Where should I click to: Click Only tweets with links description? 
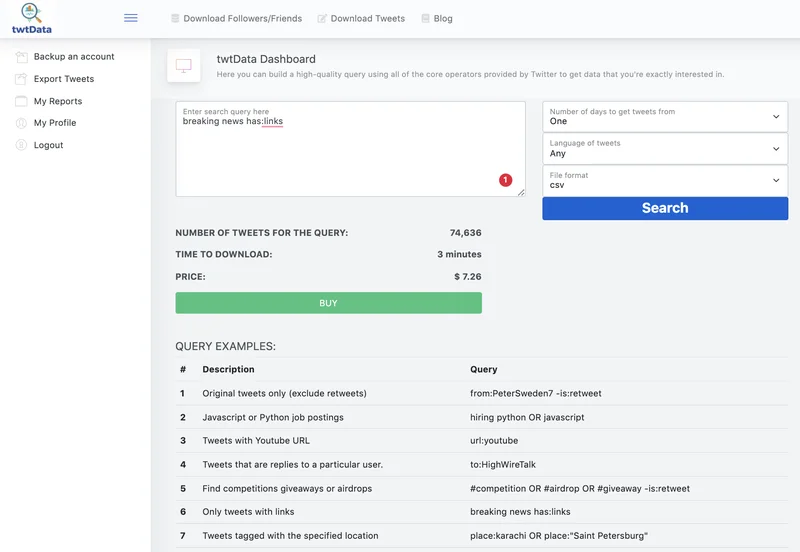248,512
